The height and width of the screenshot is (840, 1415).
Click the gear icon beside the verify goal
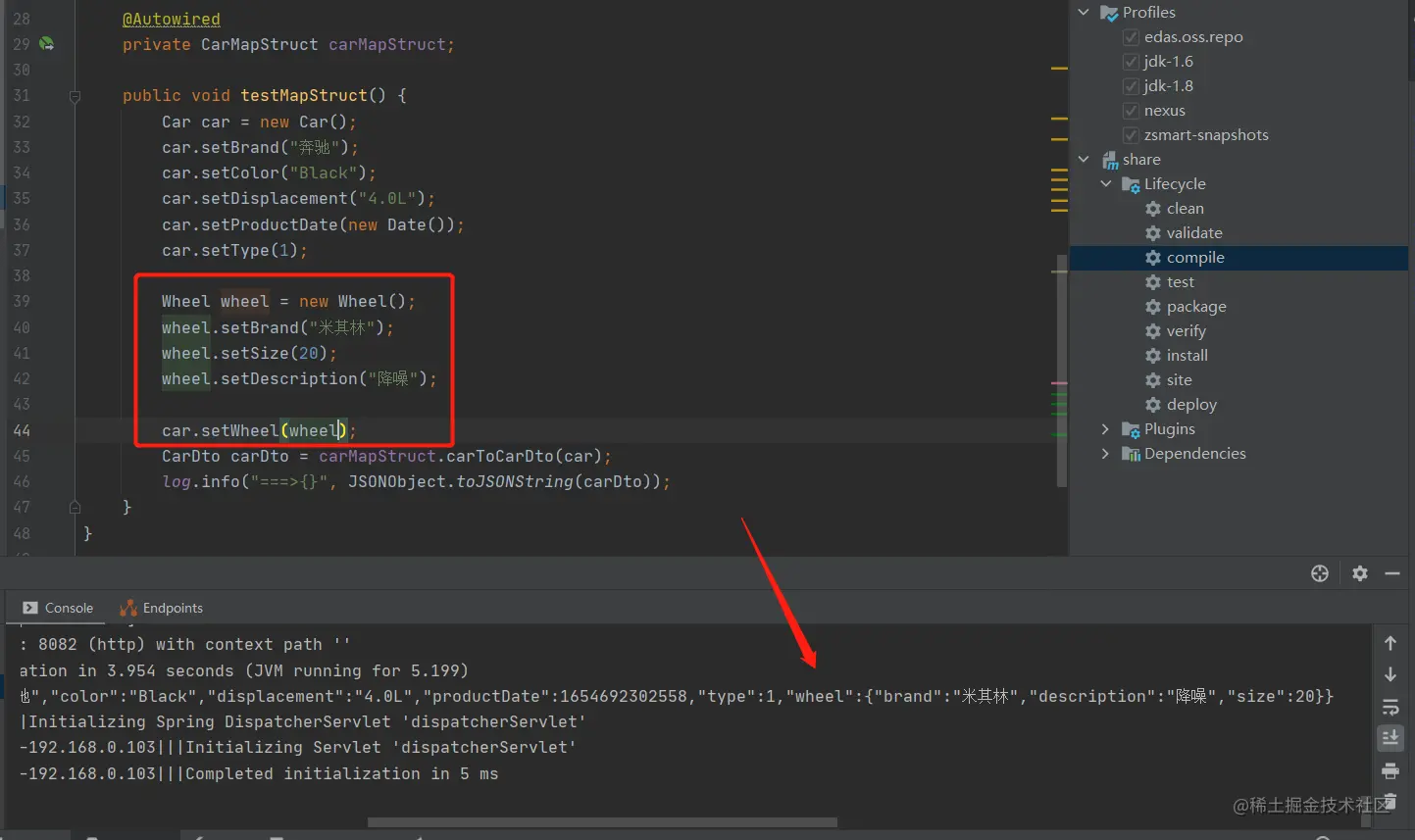(x=1153, y=331)
